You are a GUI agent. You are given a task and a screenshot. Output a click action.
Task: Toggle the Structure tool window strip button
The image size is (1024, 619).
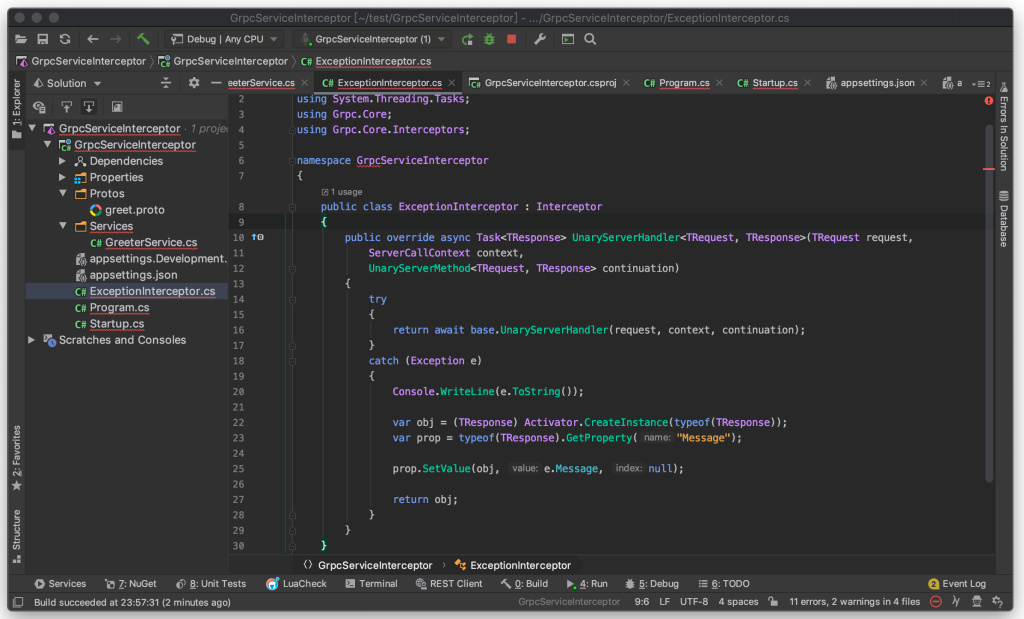[17, 535]
